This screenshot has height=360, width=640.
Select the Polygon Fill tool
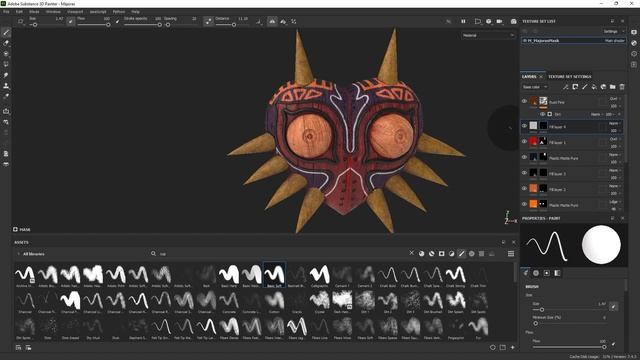6,64
